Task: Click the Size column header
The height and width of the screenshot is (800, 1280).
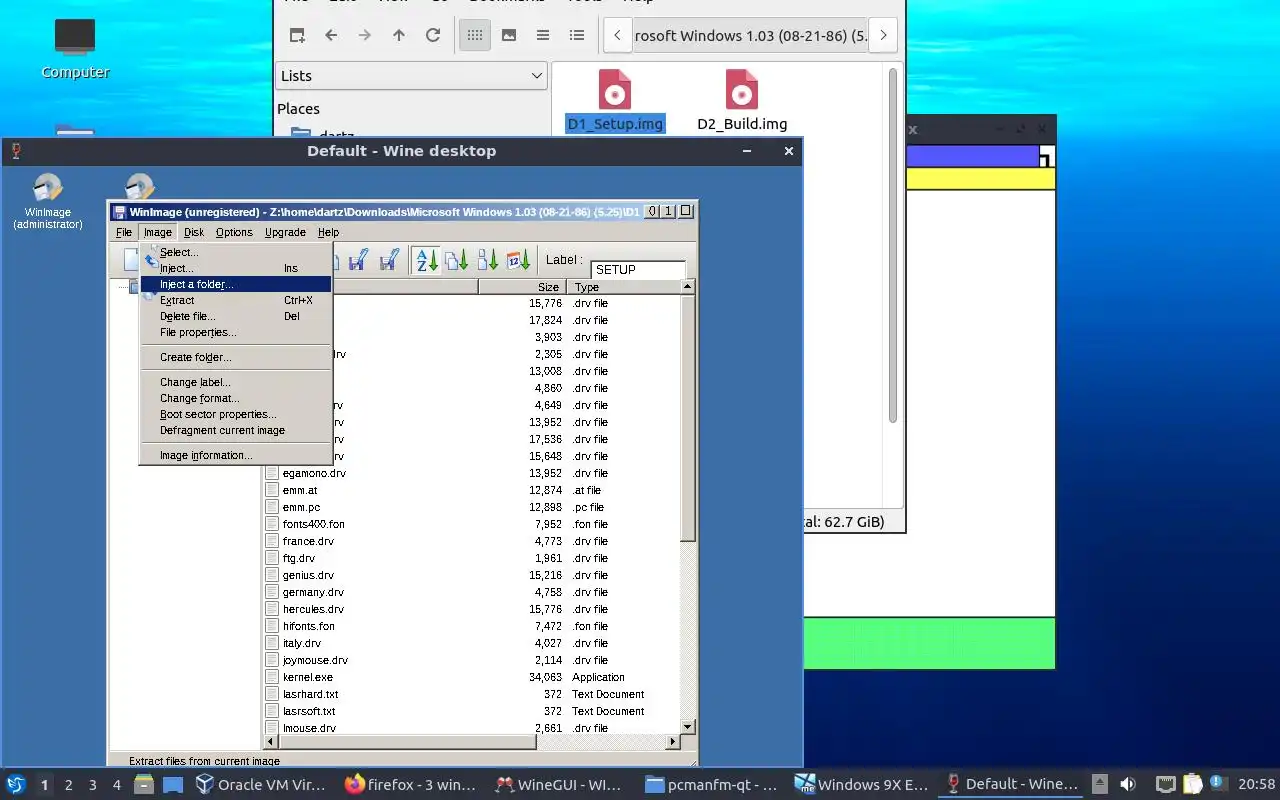Action: [523, 287]
